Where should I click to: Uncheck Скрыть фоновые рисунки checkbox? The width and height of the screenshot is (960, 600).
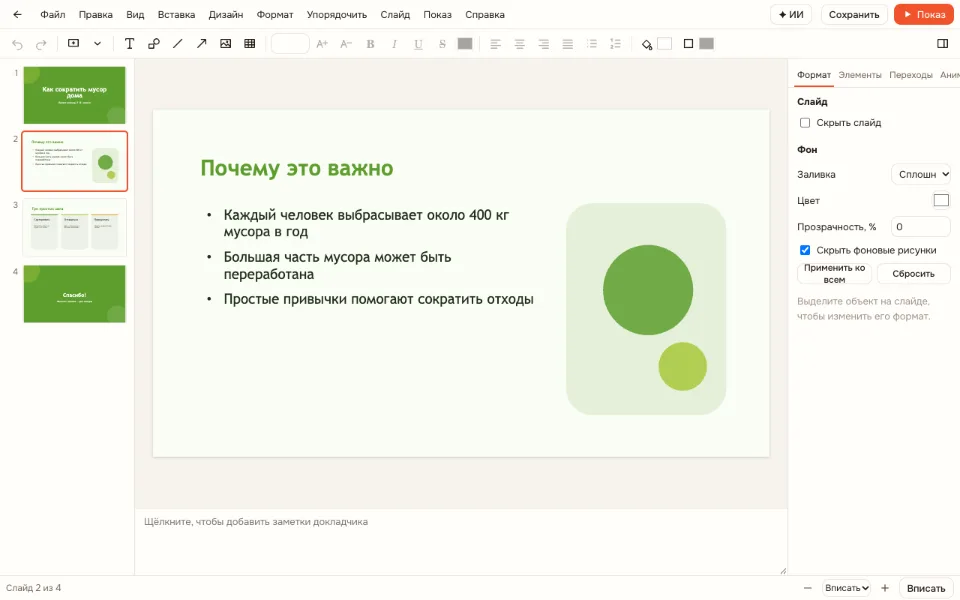click(805, 250)
